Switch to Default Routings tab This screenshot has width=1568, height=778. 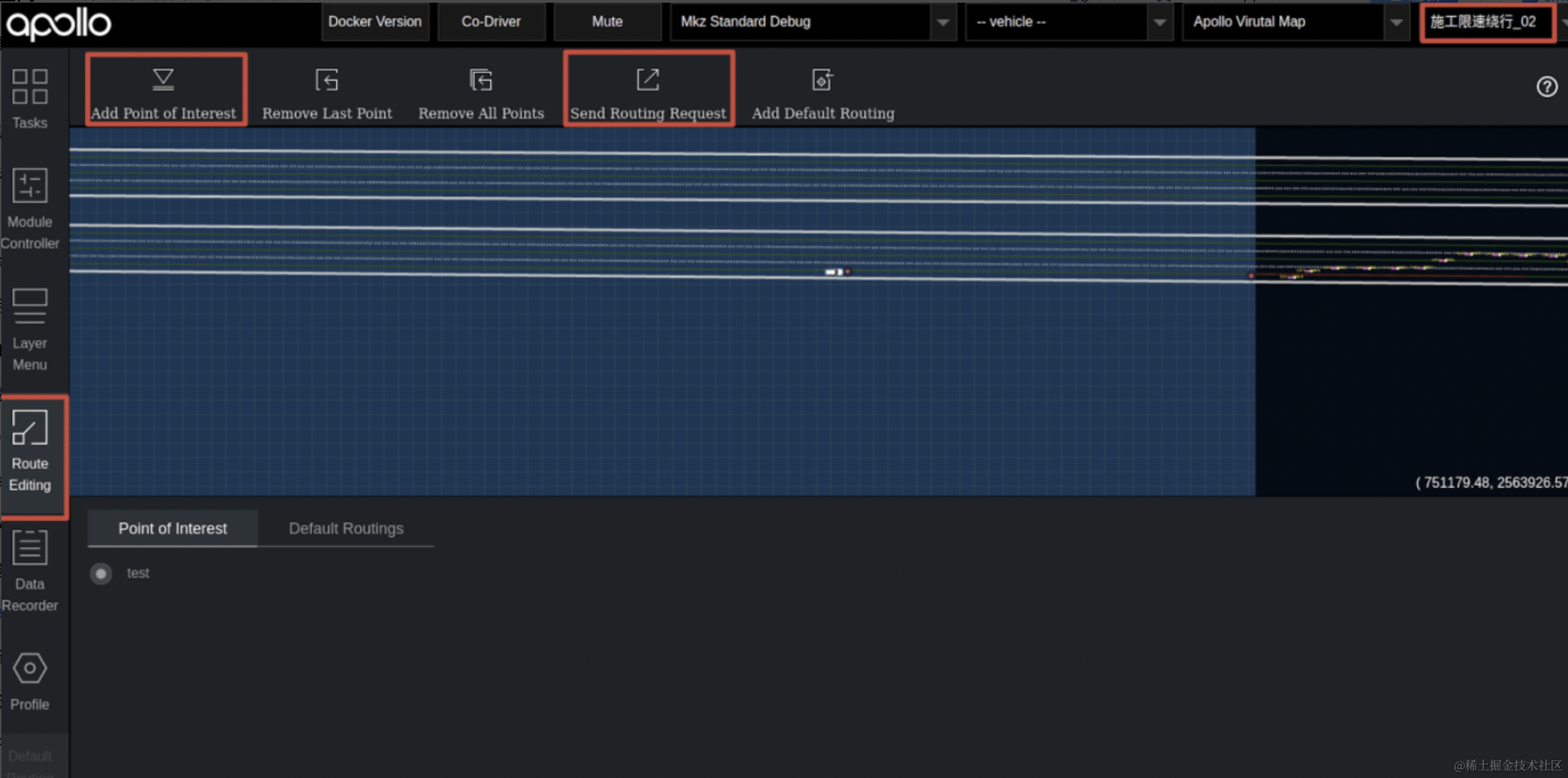pos(346,529)
